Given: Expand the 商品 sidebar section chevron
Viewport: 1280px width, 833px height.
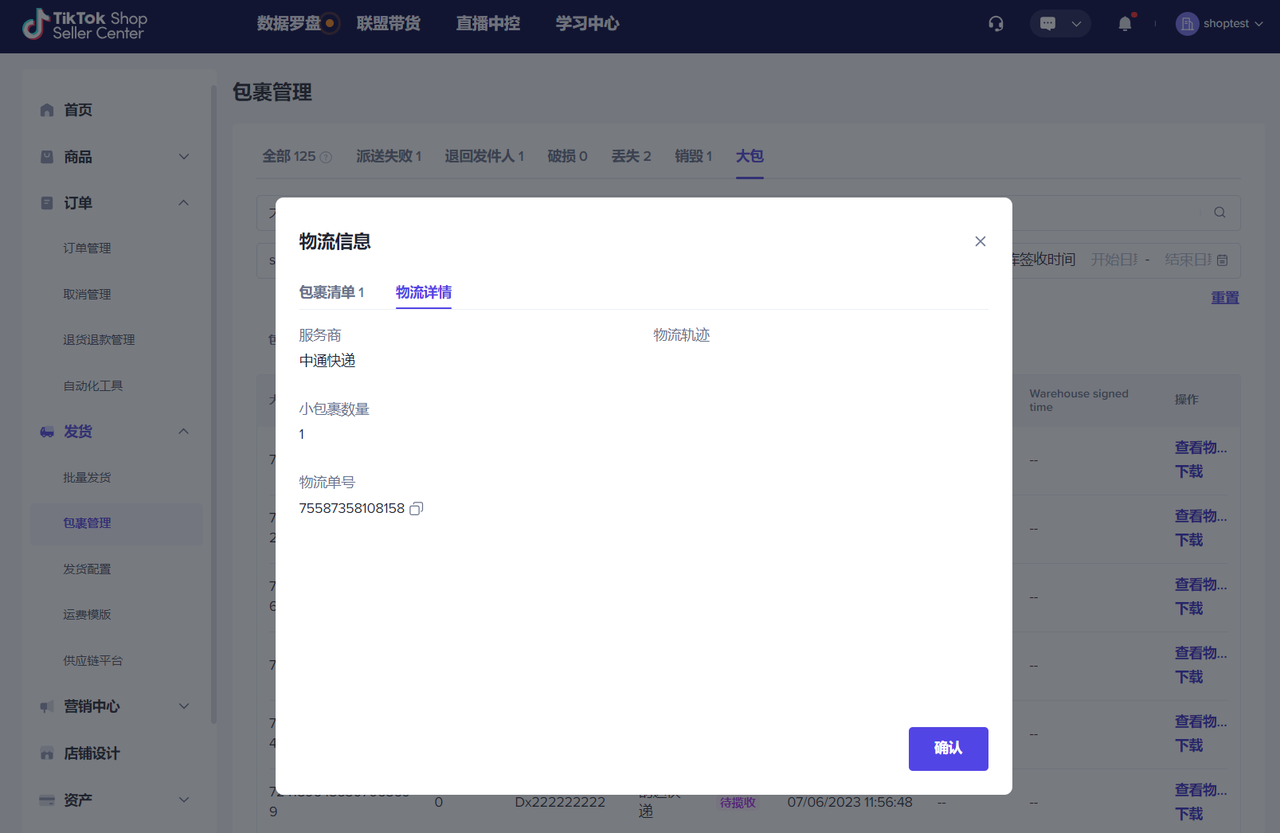Looking at the screenshot, I should click(184, 157).
